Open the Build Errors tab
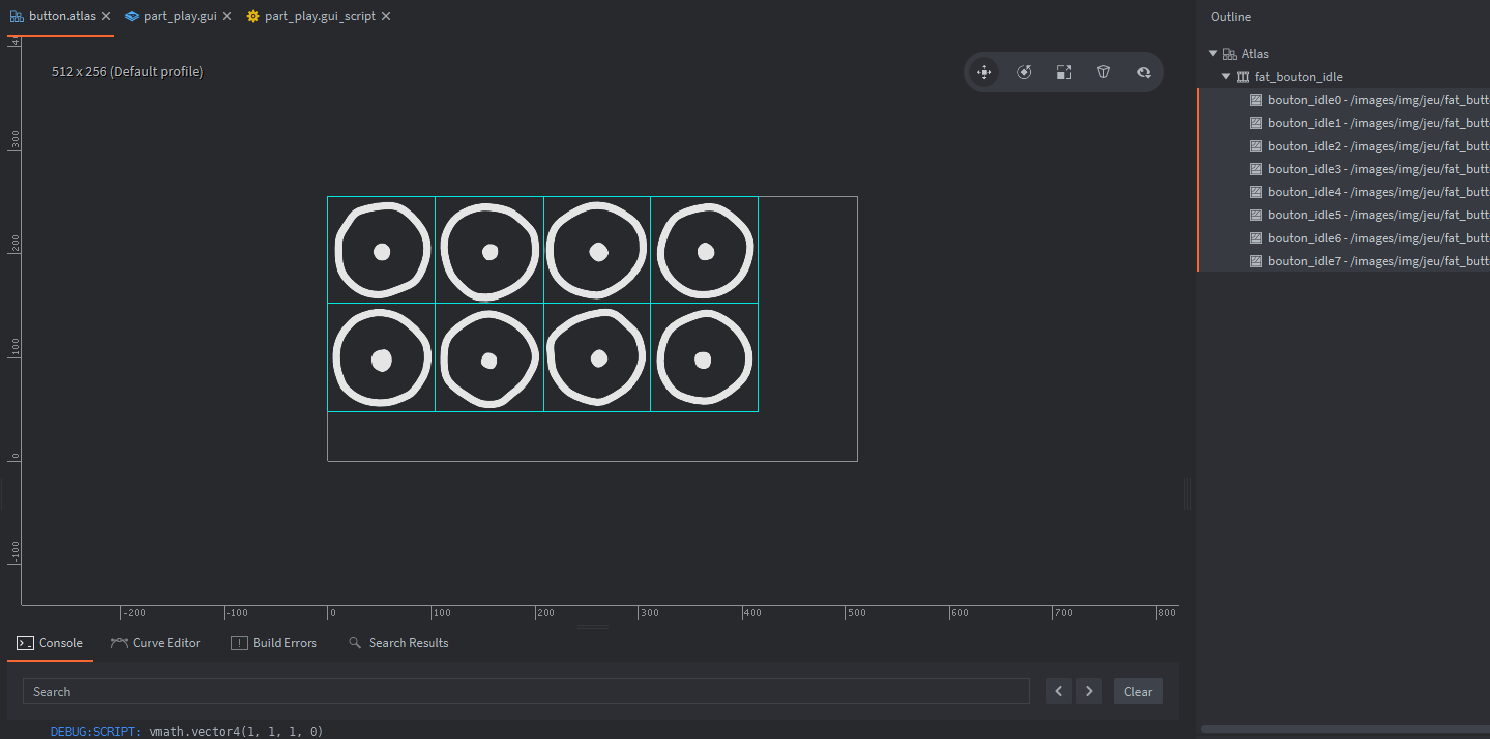This screenshot has height=739, width=1490. tap(274, 643)
